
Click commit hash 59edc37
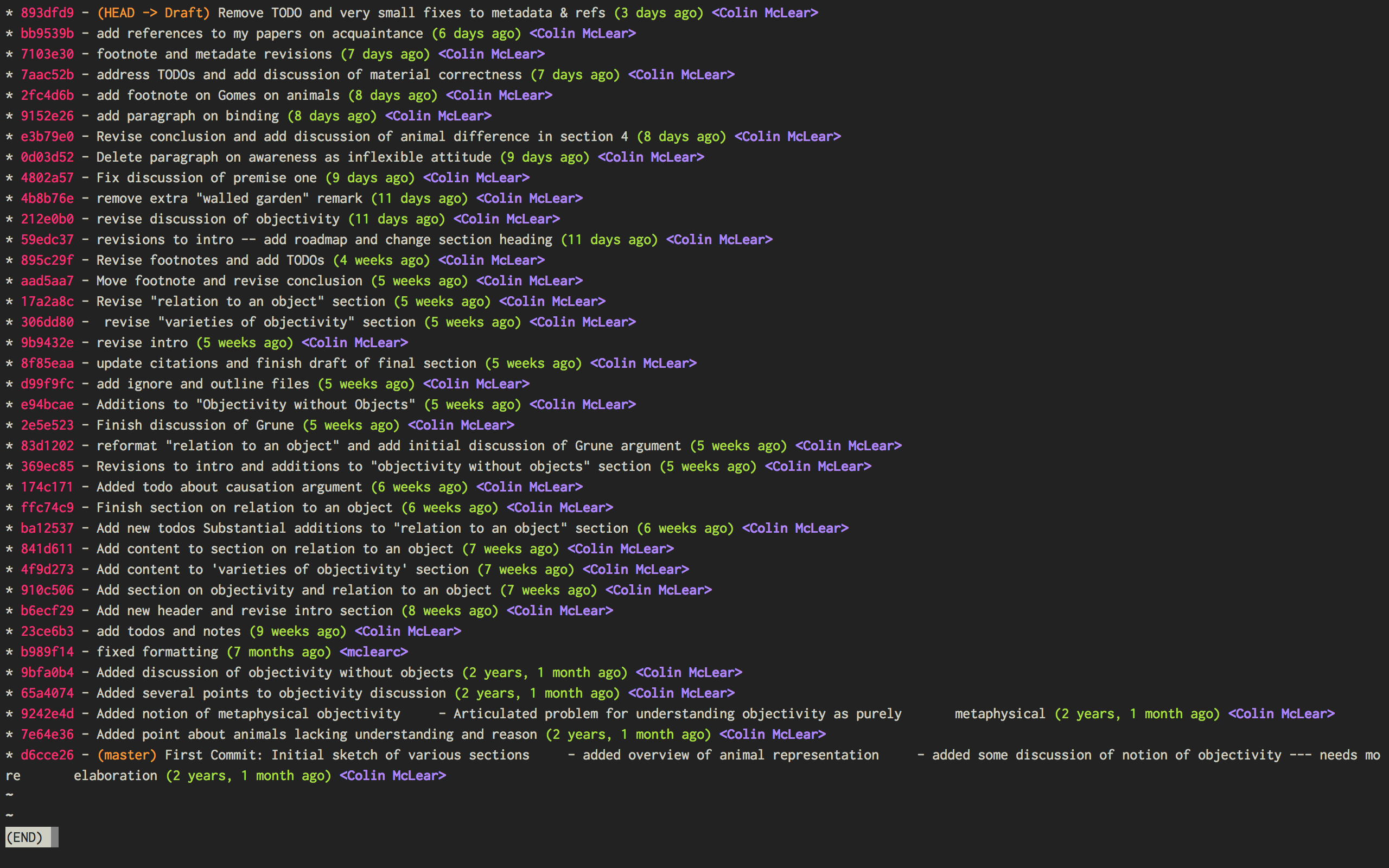pos(47,240)
